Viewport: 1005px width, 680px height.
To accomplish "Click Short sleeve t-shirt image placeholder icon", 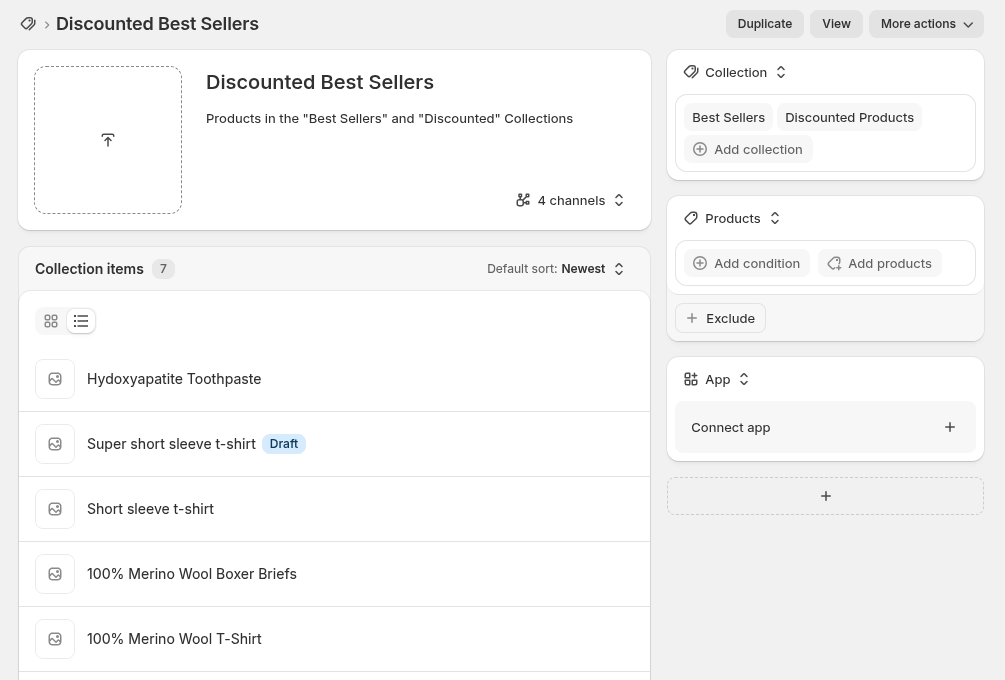I will coord(55,509).
